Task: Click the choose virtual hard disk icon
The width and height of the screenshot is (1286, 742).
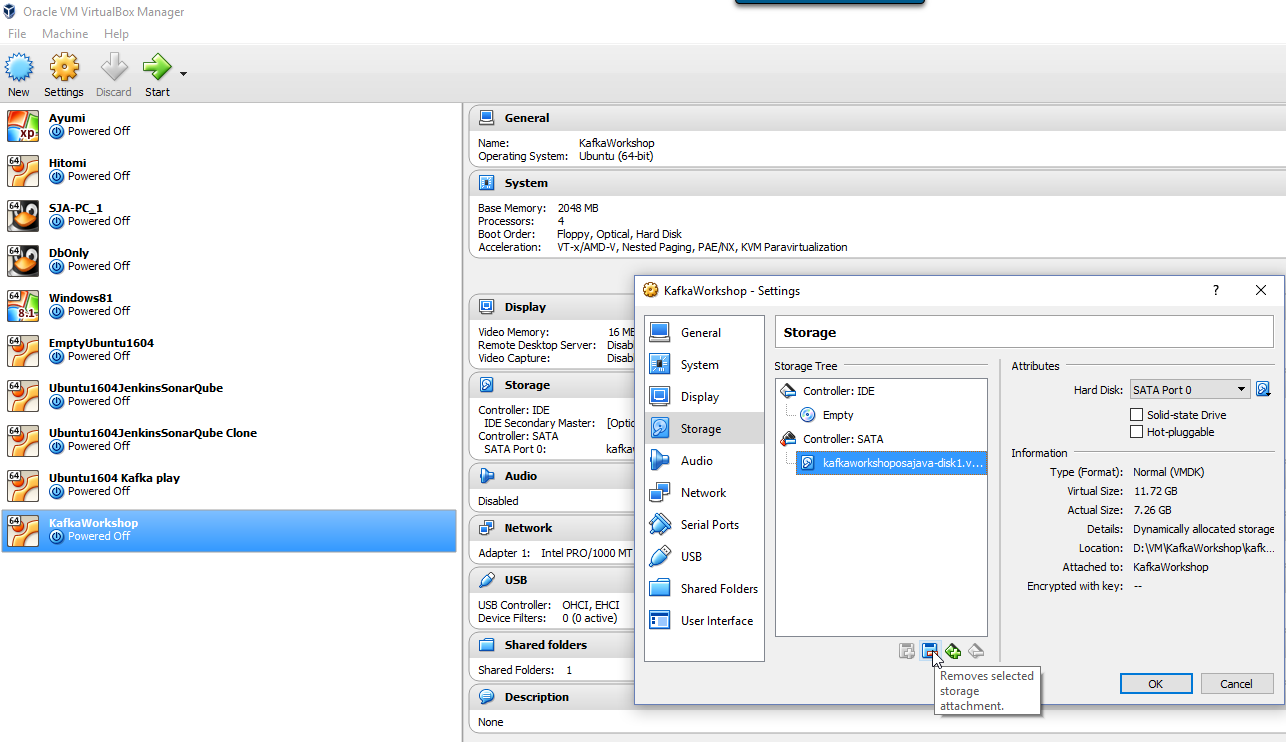Action: point(1263,390)
